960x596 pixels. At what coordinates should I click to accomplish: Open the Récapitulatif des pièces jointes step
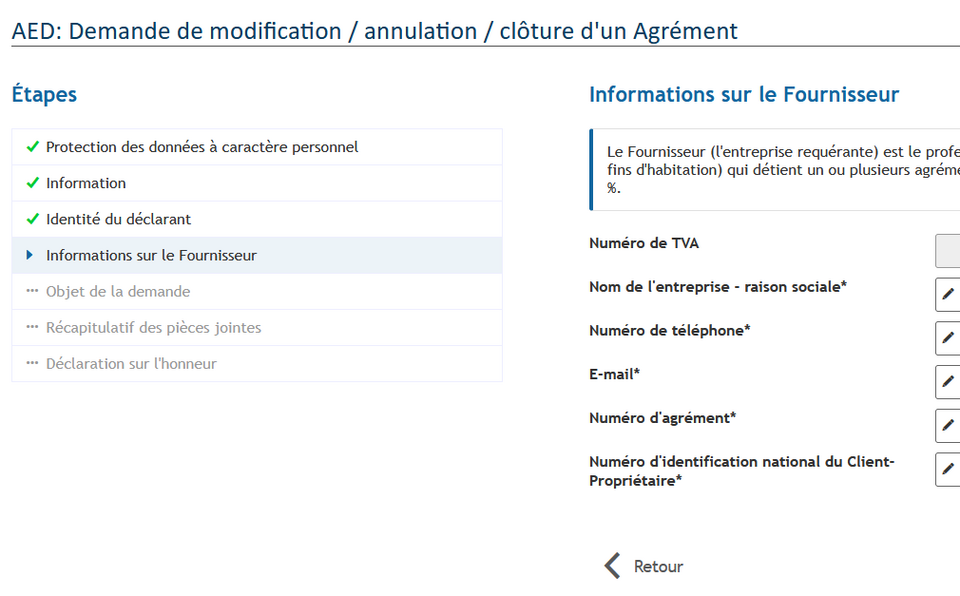257,328
